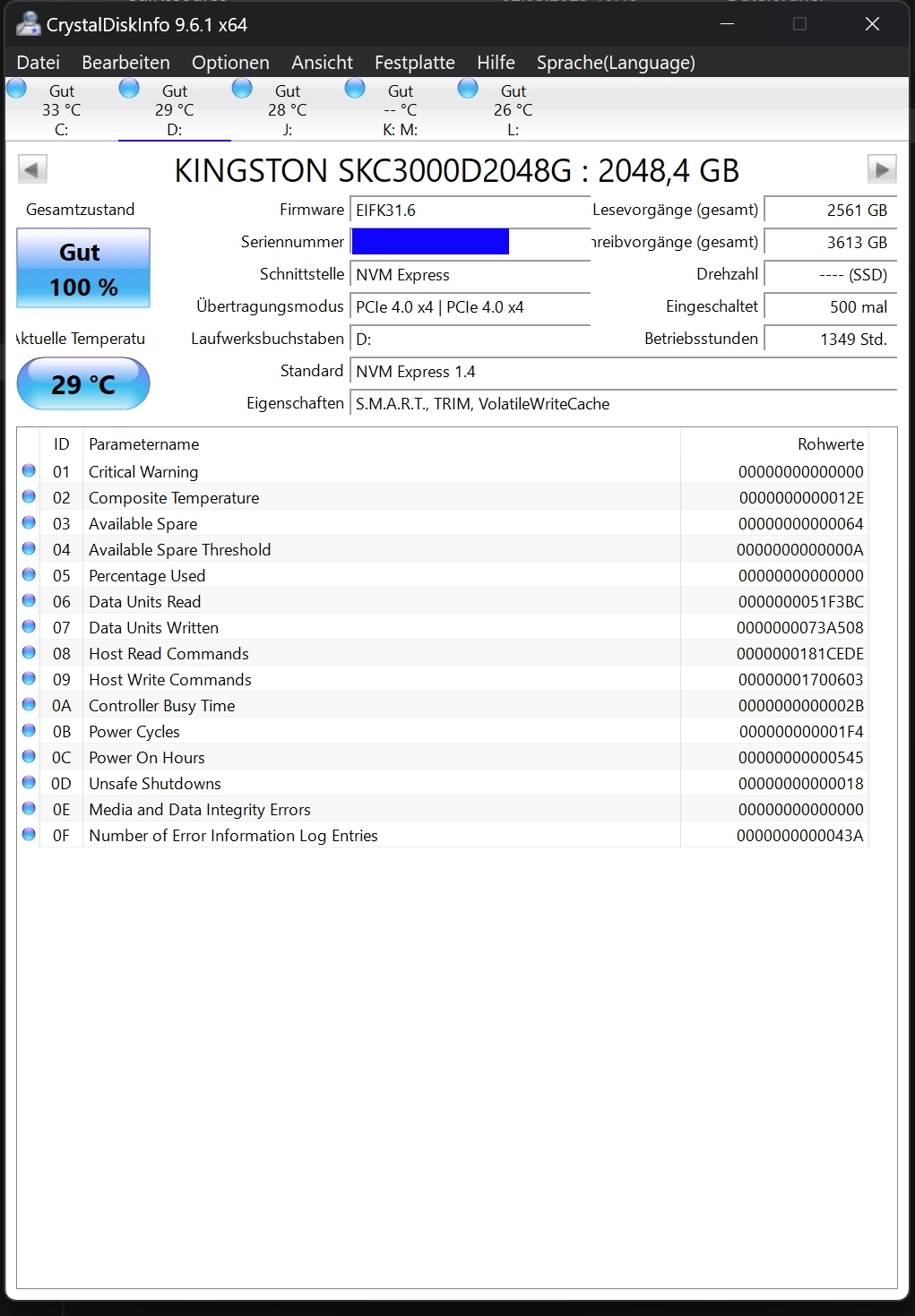The image size is (915, 1316).
Task: Click status orb of Host Read Commands row
Action: 29,652
